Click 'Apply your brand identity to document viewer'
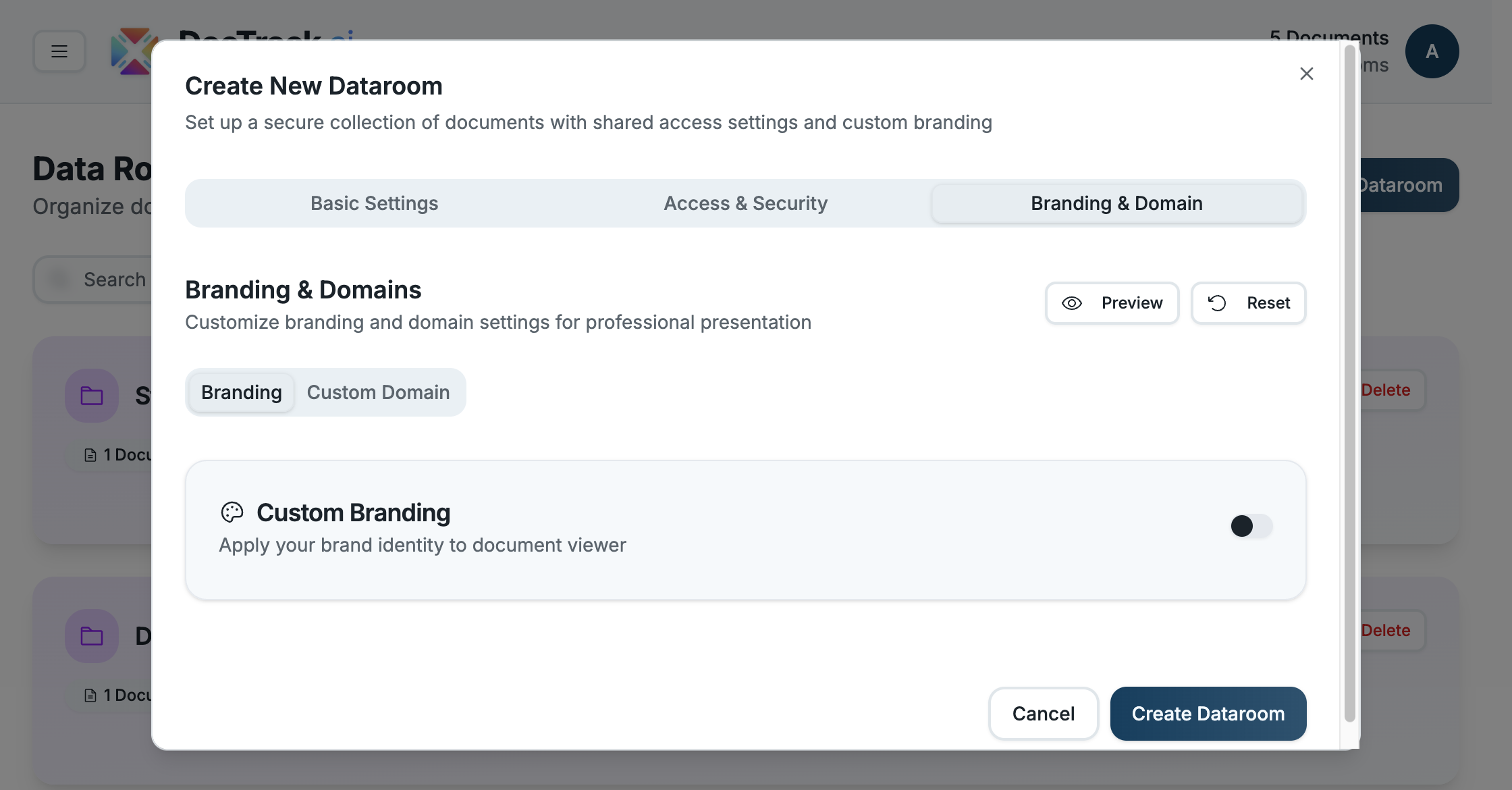 [x=423, y=545]
